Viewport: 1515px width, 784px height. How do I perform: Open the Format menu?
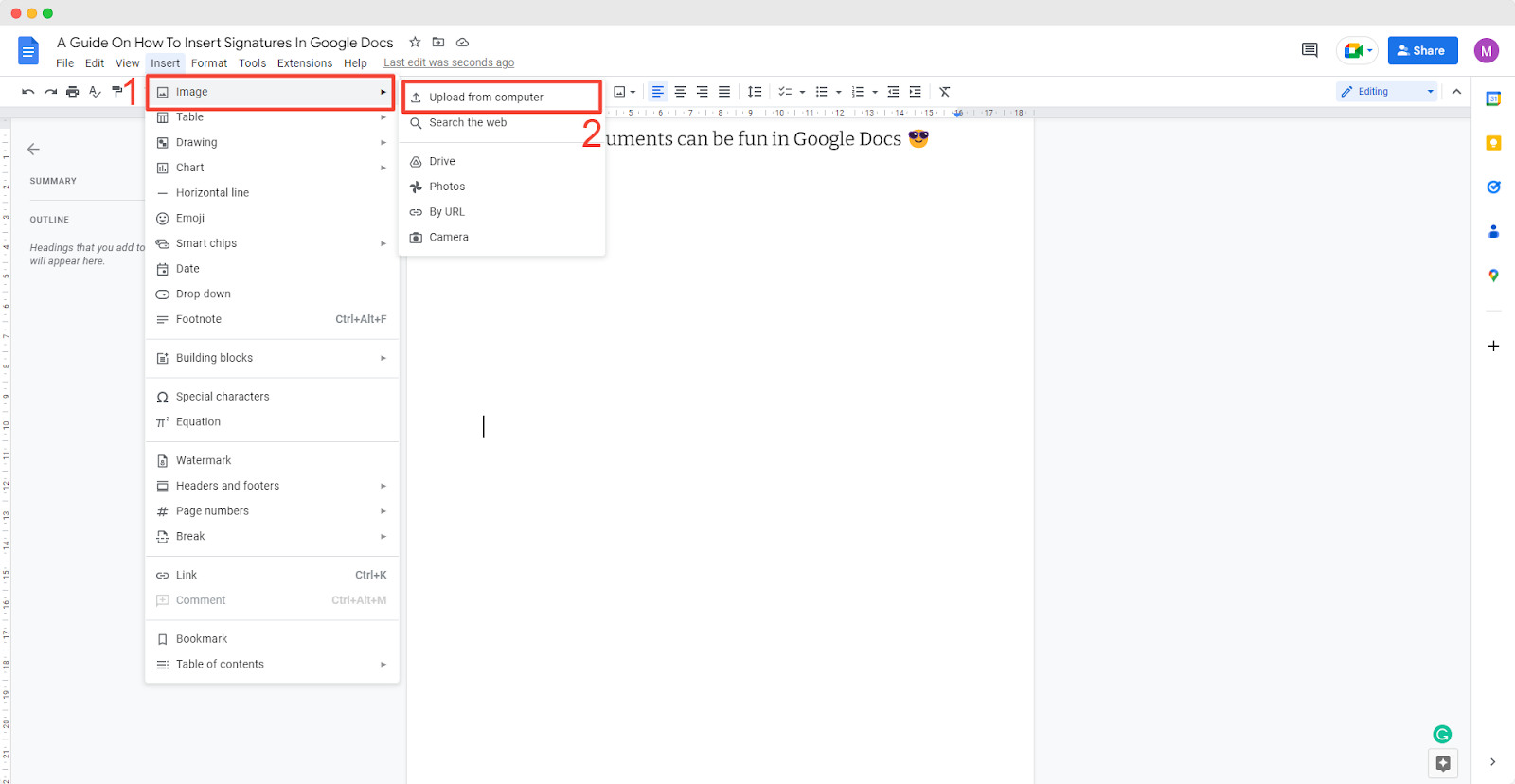click(x=209, y=63)
